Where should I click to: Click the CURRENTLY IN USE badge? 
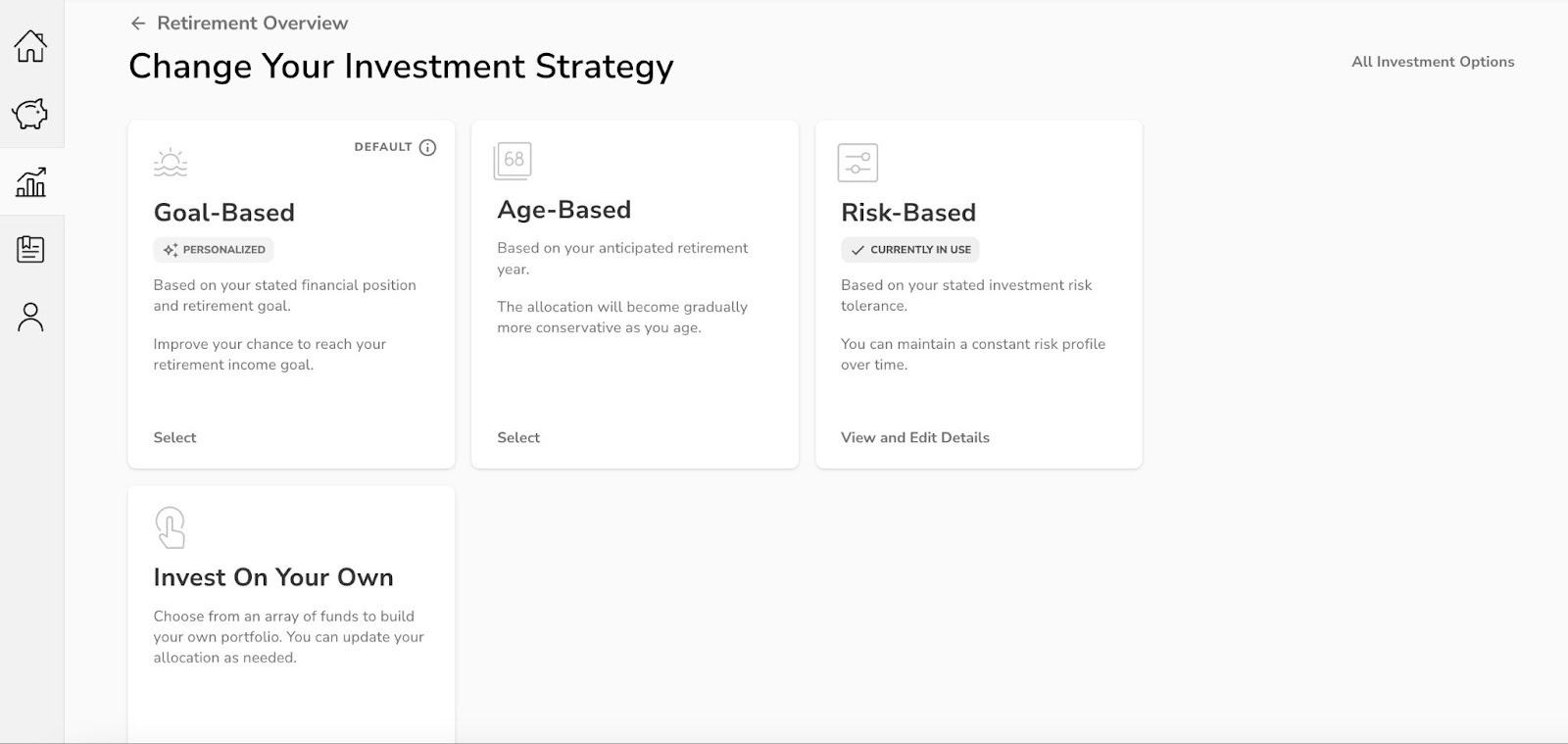coord(909,250)
